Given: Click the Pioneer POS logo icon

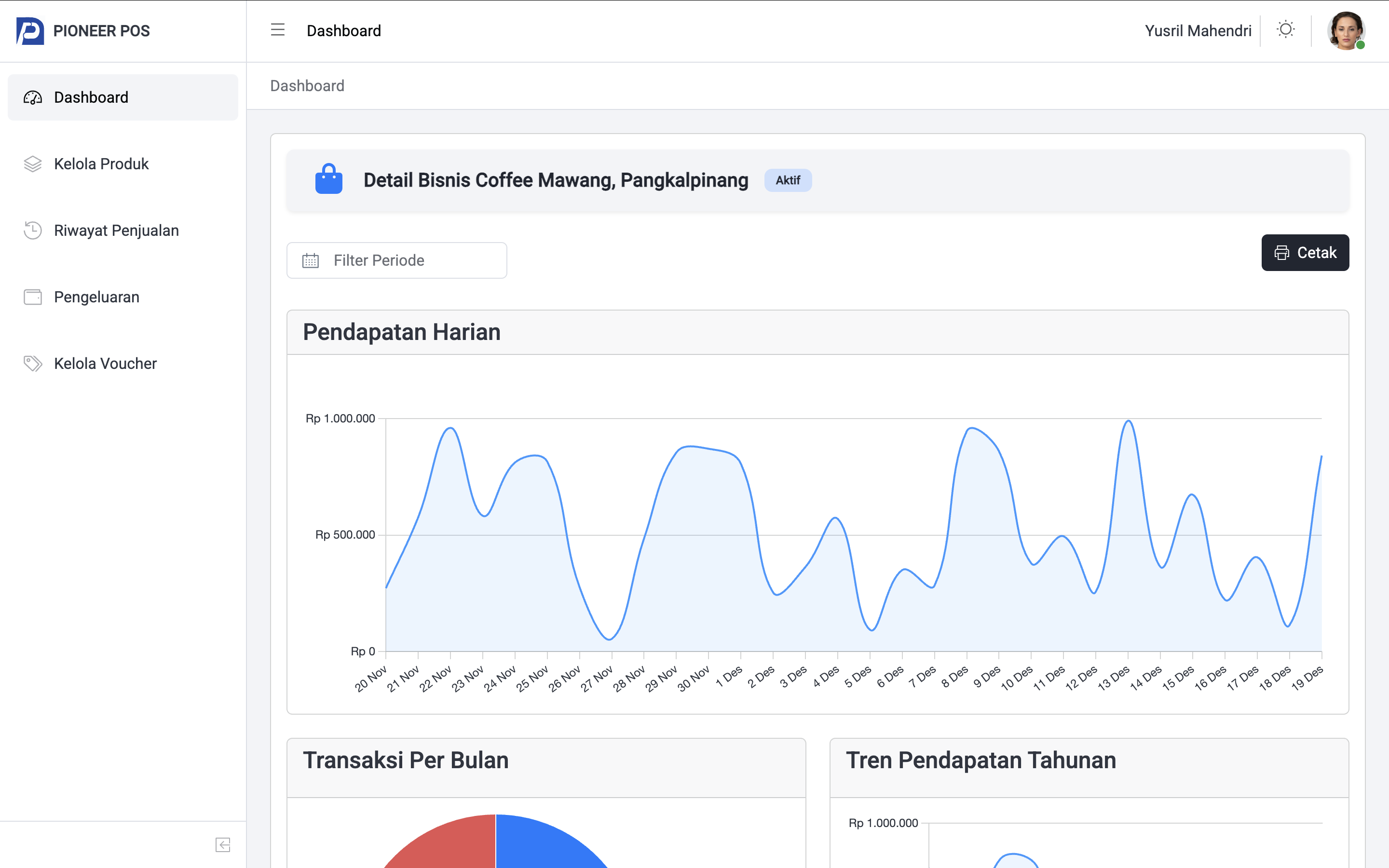Looking at the screenshot, I should pyautogui.click(x=30, y=31).
